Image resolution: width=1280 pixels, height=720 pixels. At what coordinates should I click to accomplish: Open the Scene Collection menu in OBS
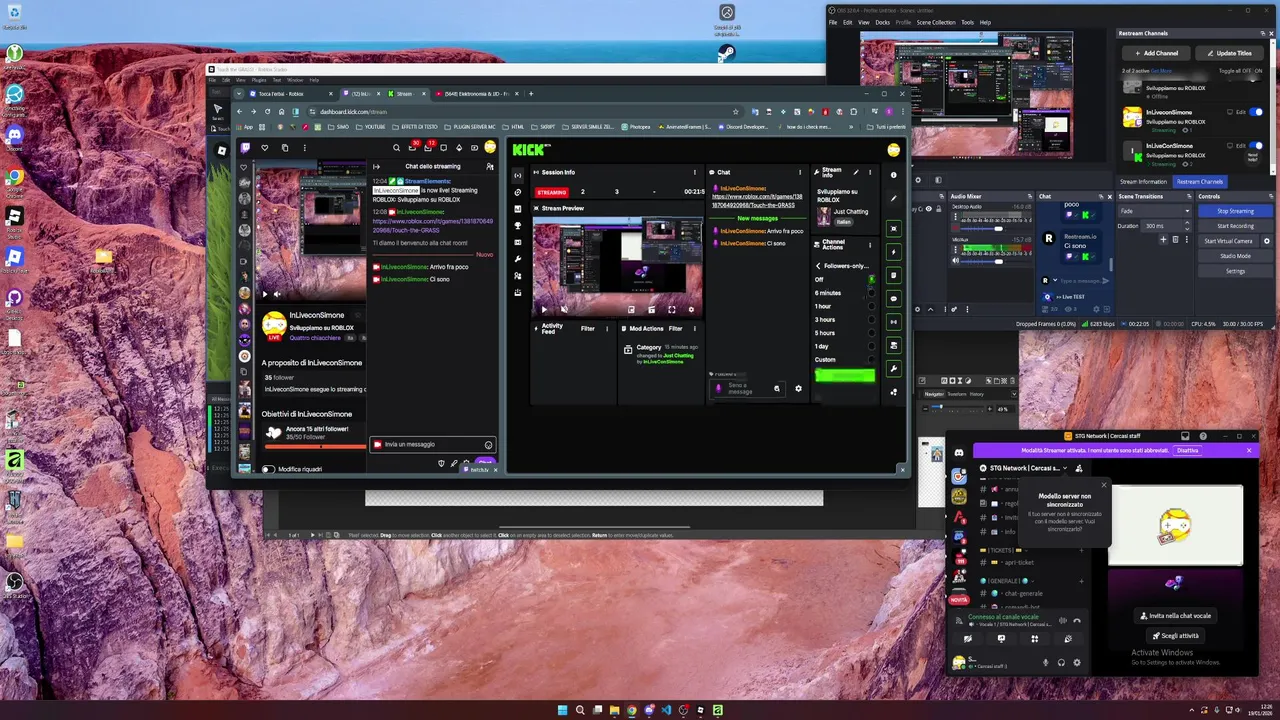(x=936, y=22)
